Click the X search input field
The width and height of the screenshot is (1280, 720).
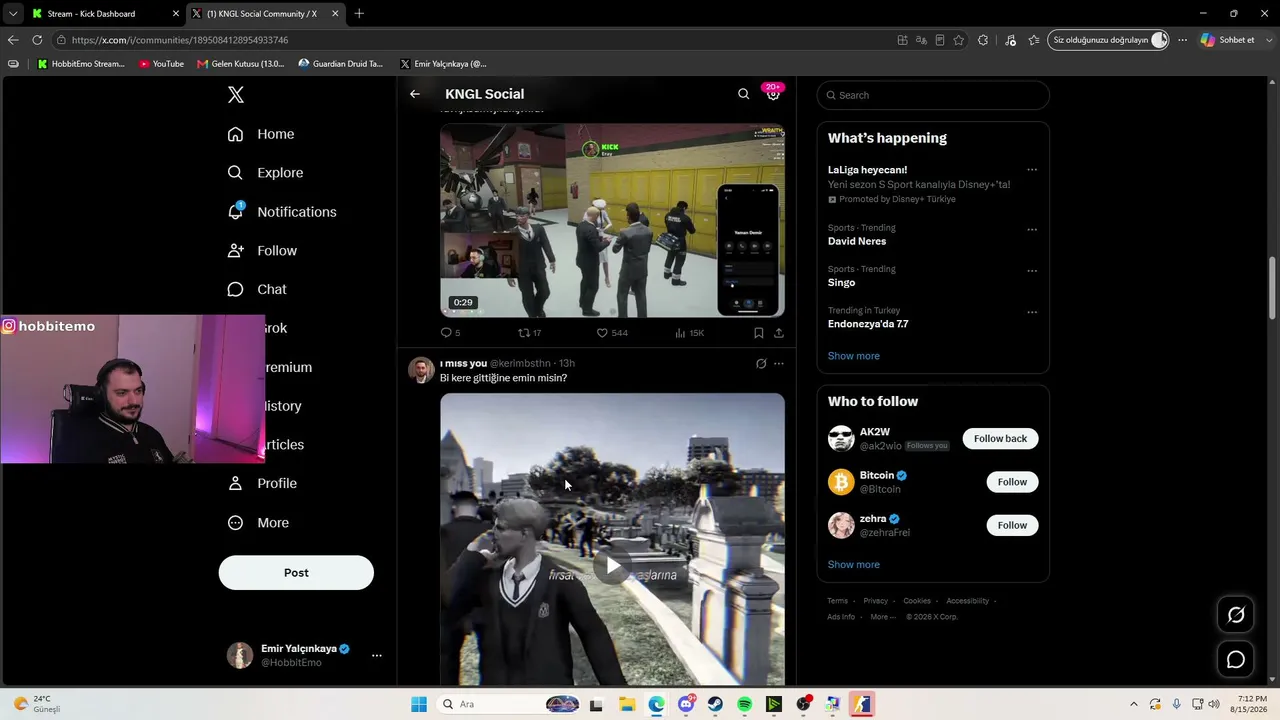click(x=933, y=95)
